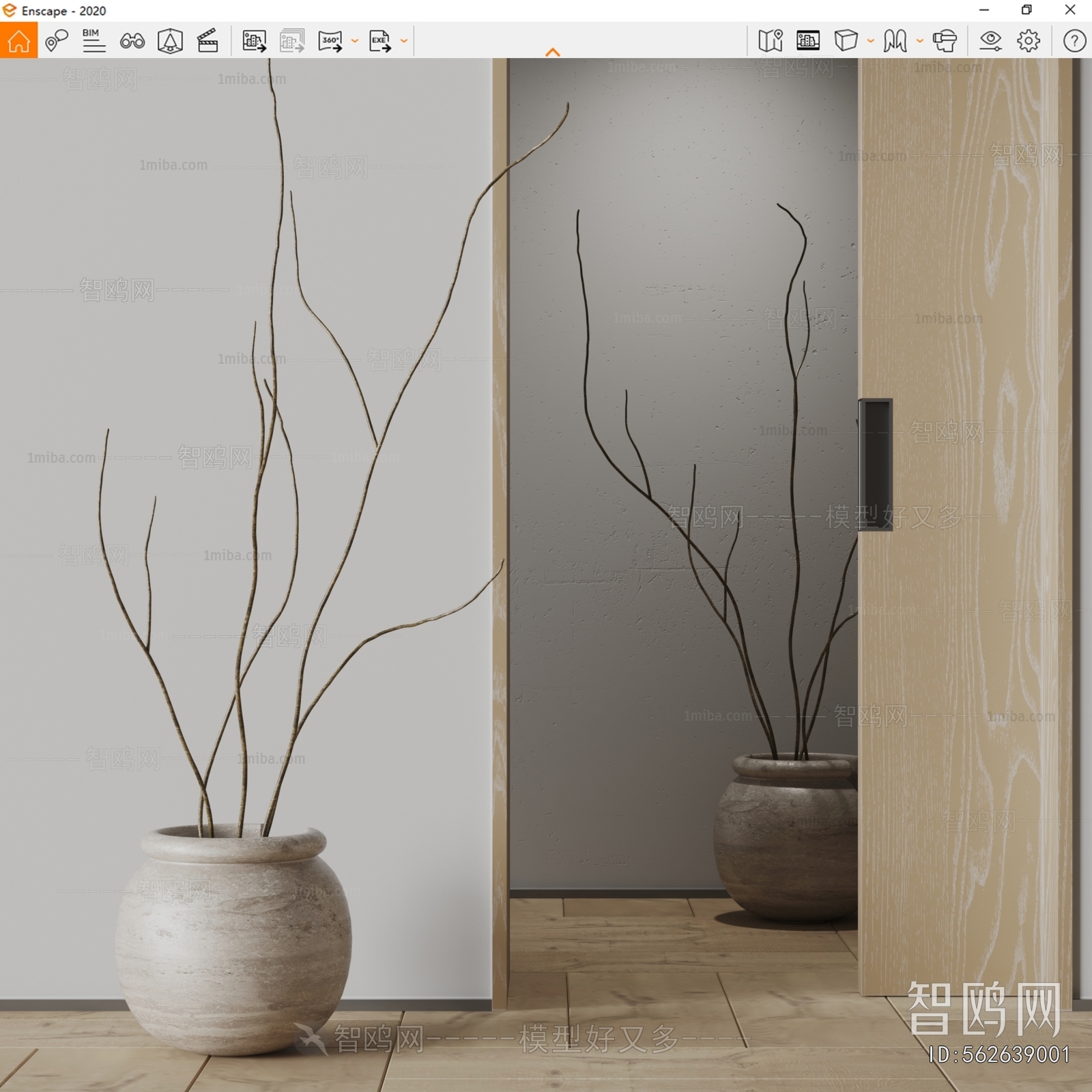Click the orange Home button
This screenshot has height=1092, width=1092.
click(18, 40)
